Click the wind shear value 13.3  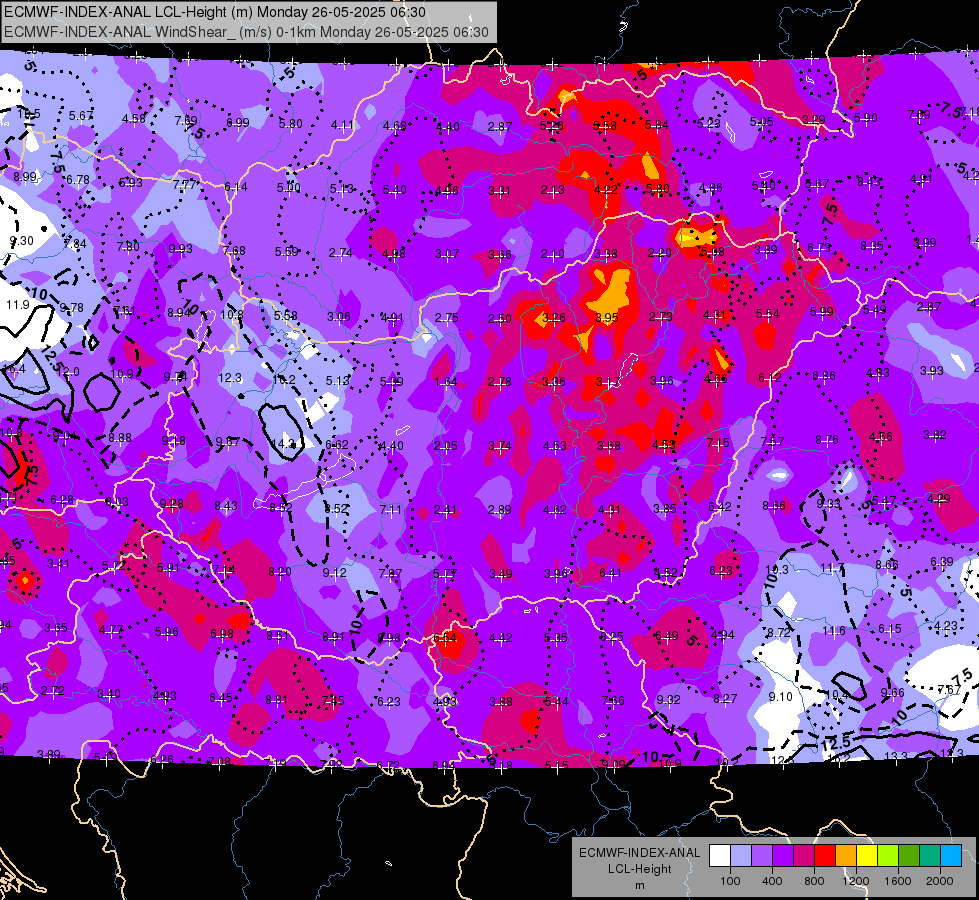[895, 757]
